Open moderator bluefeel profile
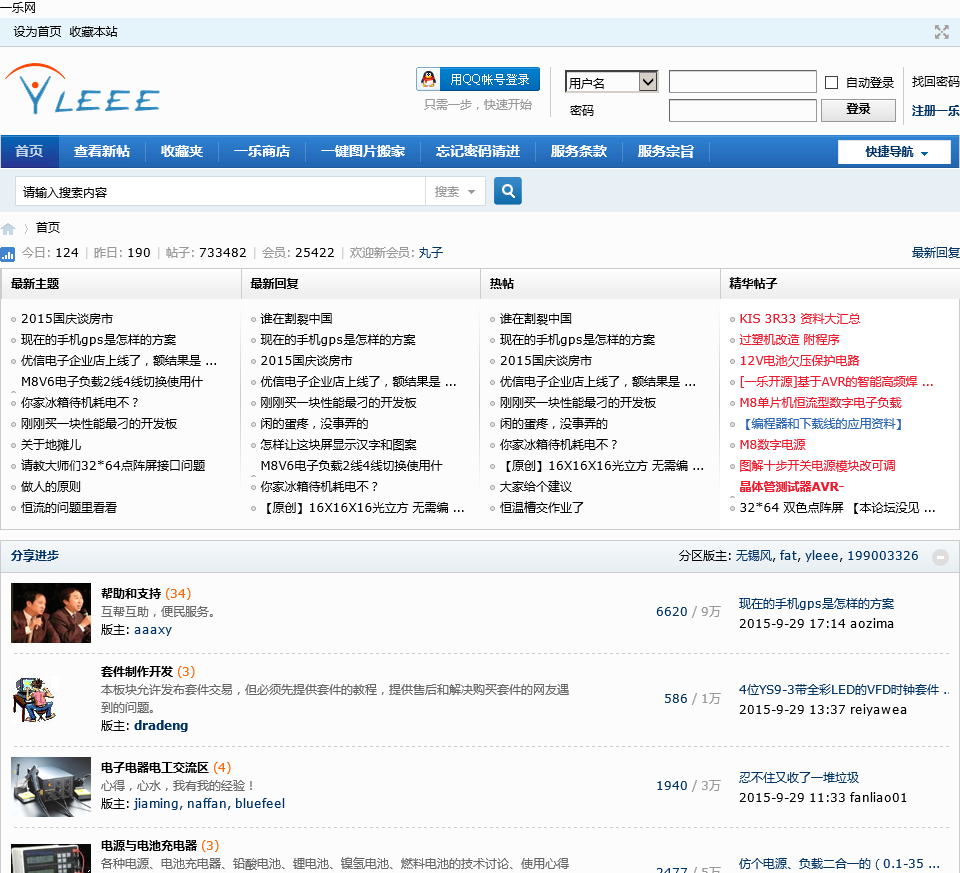The image size is (960, 873). (260, 804)
